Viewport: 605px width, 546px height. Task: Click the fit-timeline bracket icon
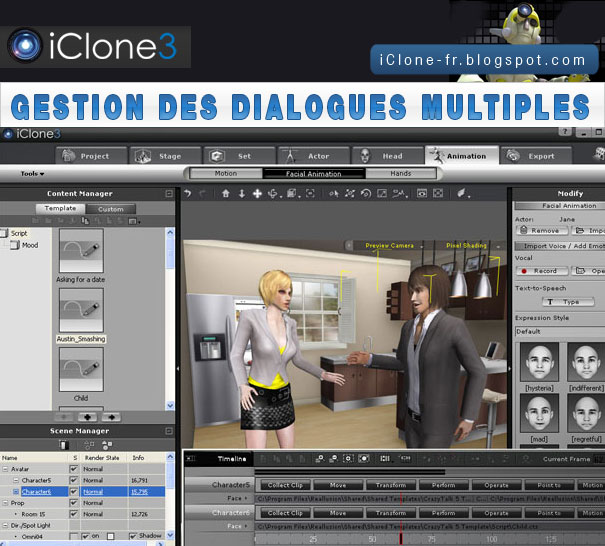[x=348, y=458]
